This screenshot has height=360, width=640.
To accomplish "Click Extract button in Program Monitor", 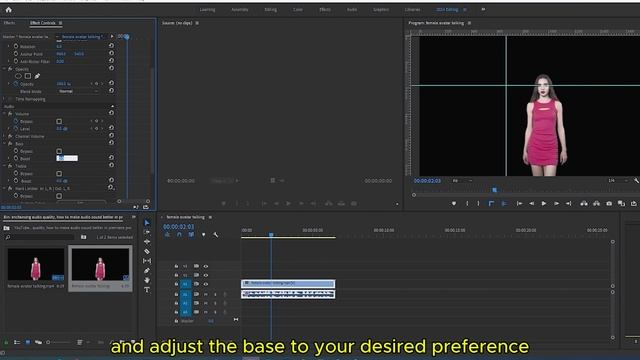I will tap(596, 203).
